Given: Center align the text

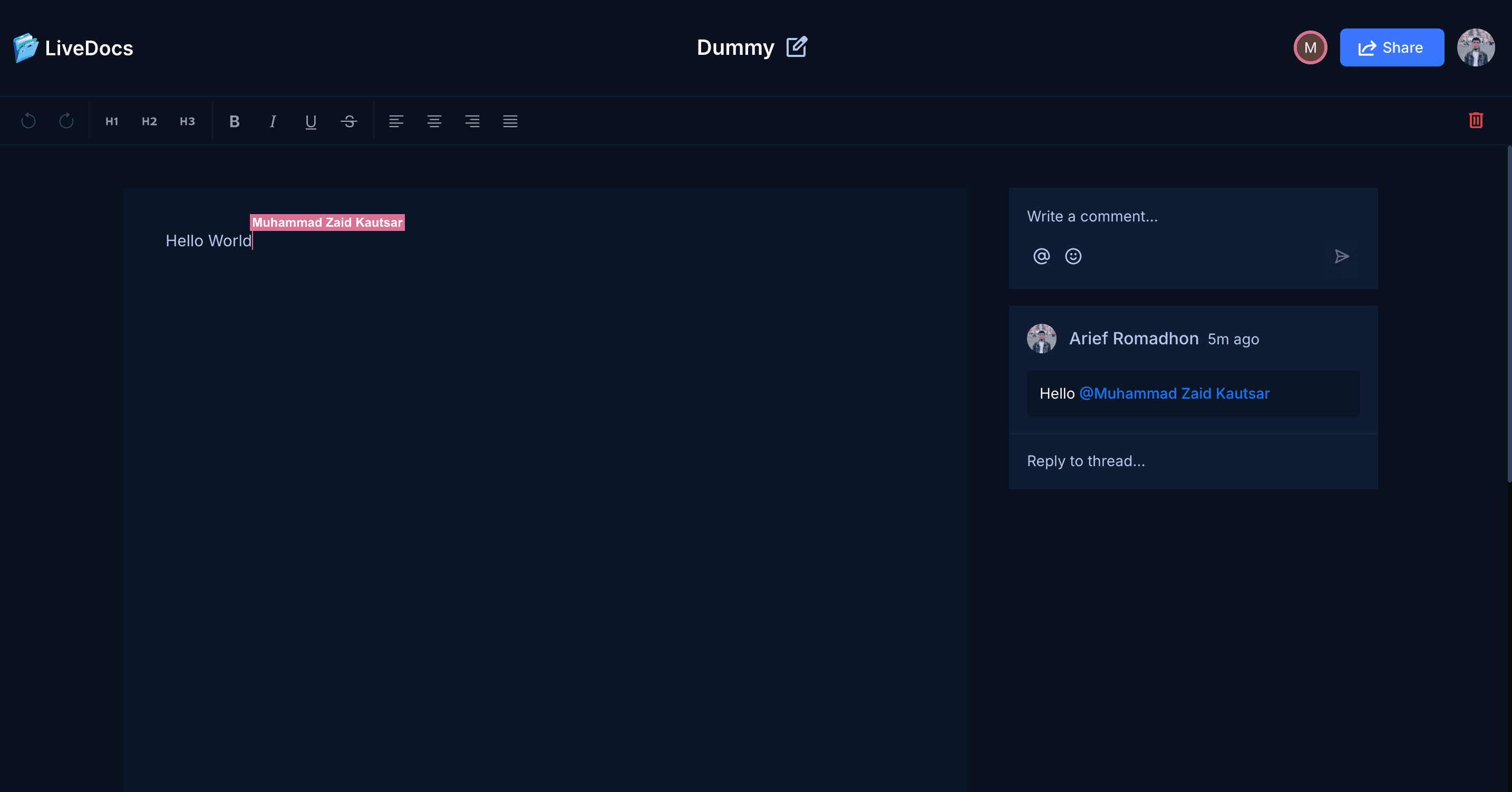Looking at the screenshot, I should (434, 121).
